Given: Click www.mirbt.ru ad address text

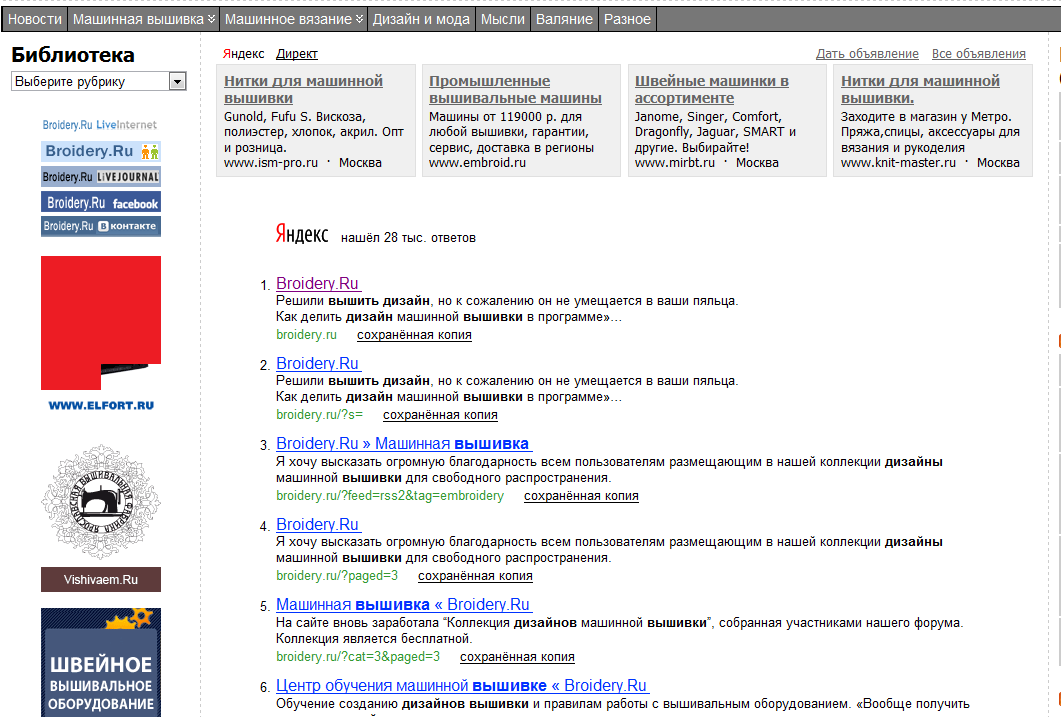Looking at the screenshot, I should [x=675, y=163].
